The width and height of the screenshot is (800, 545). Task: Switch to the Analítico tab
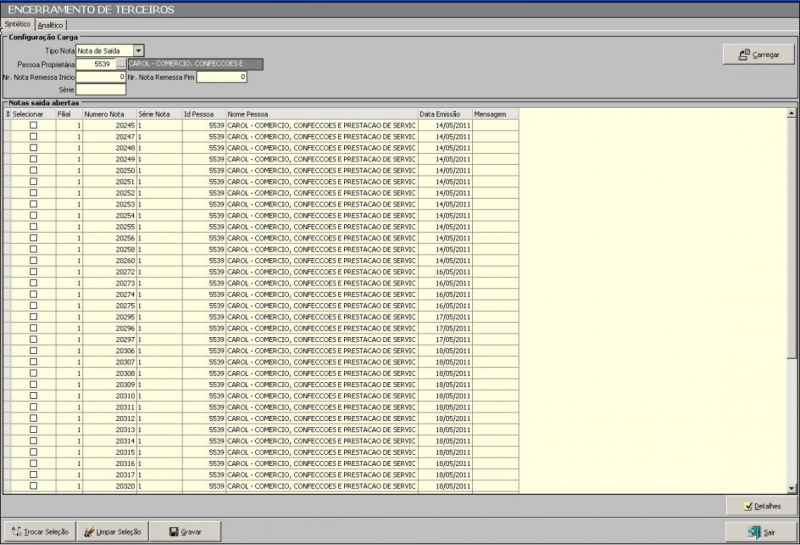pyautogui.click(x=51, y=24)
